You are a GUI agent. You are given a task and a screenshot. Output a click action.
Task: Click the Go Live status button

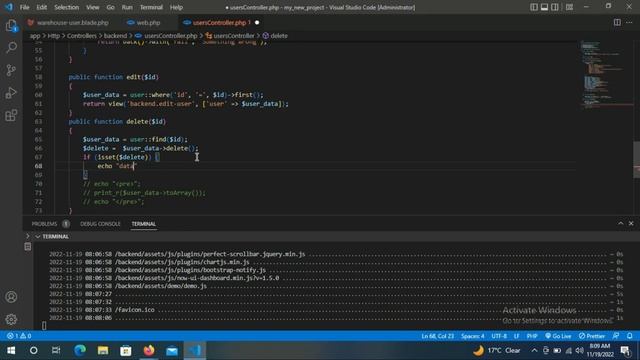[558, 336]
